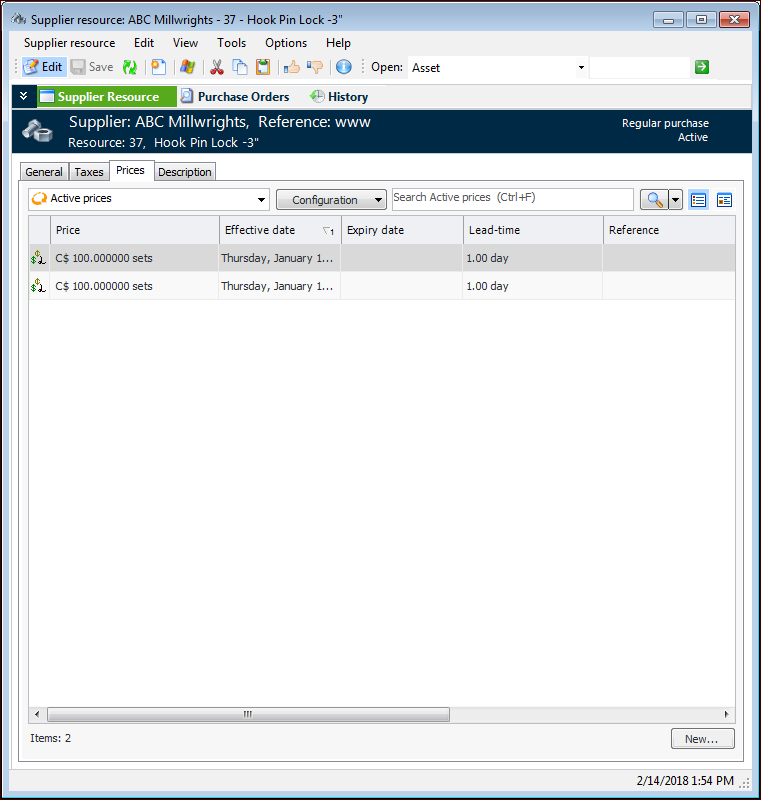The height and width of the screenshot is (800, 761).
Task: Switch to card view icon
Action: click(x=724, y=199)
